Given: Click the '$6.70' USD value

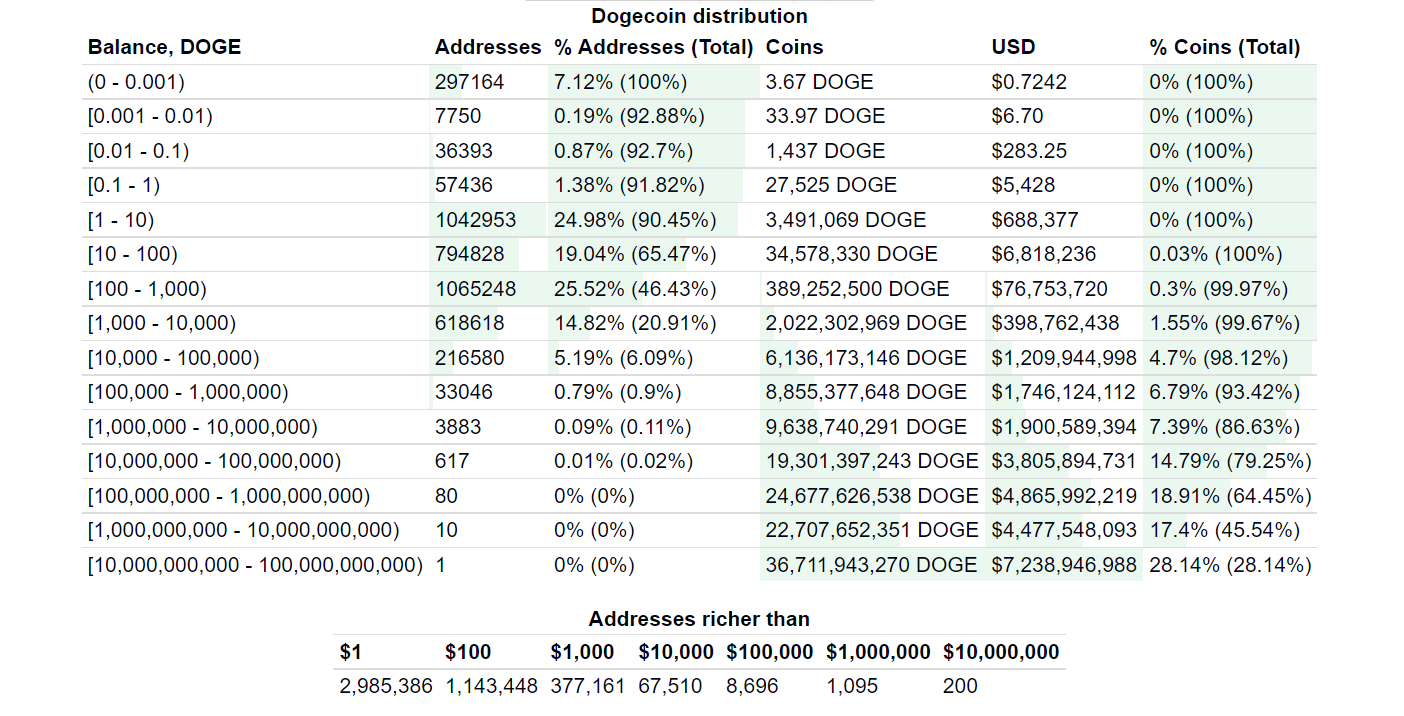Looking at the screenshot, I should (x=1018, y=116).
